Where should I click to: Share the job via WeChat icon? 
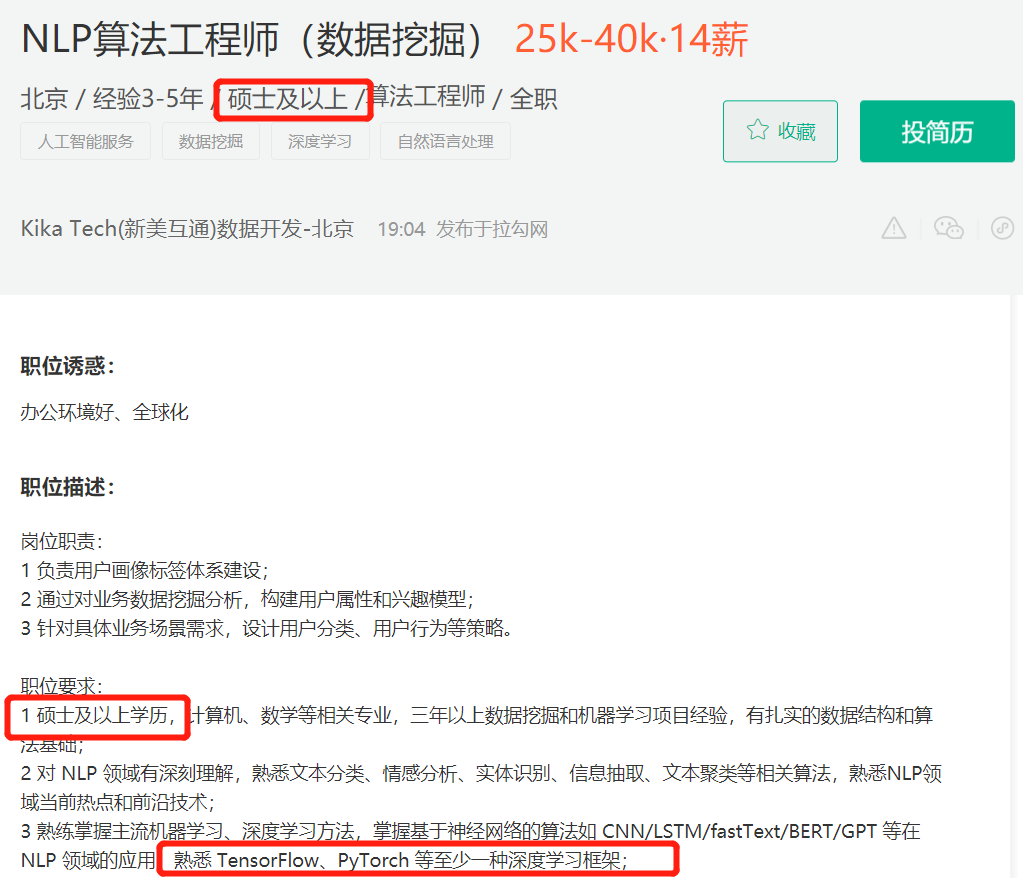[949, 228]
